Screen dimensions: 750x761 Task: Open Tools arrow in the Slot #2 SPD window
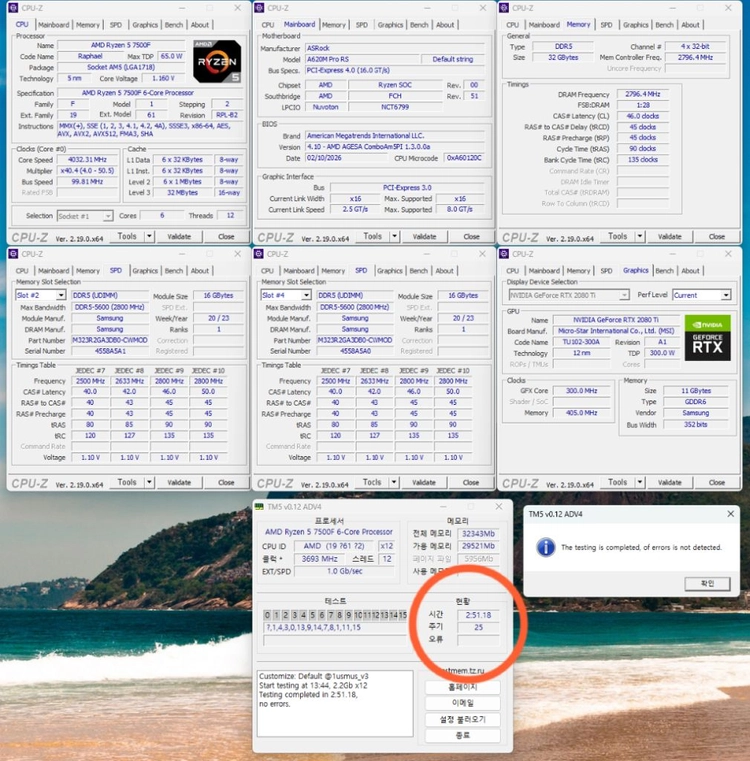[150, 482]
